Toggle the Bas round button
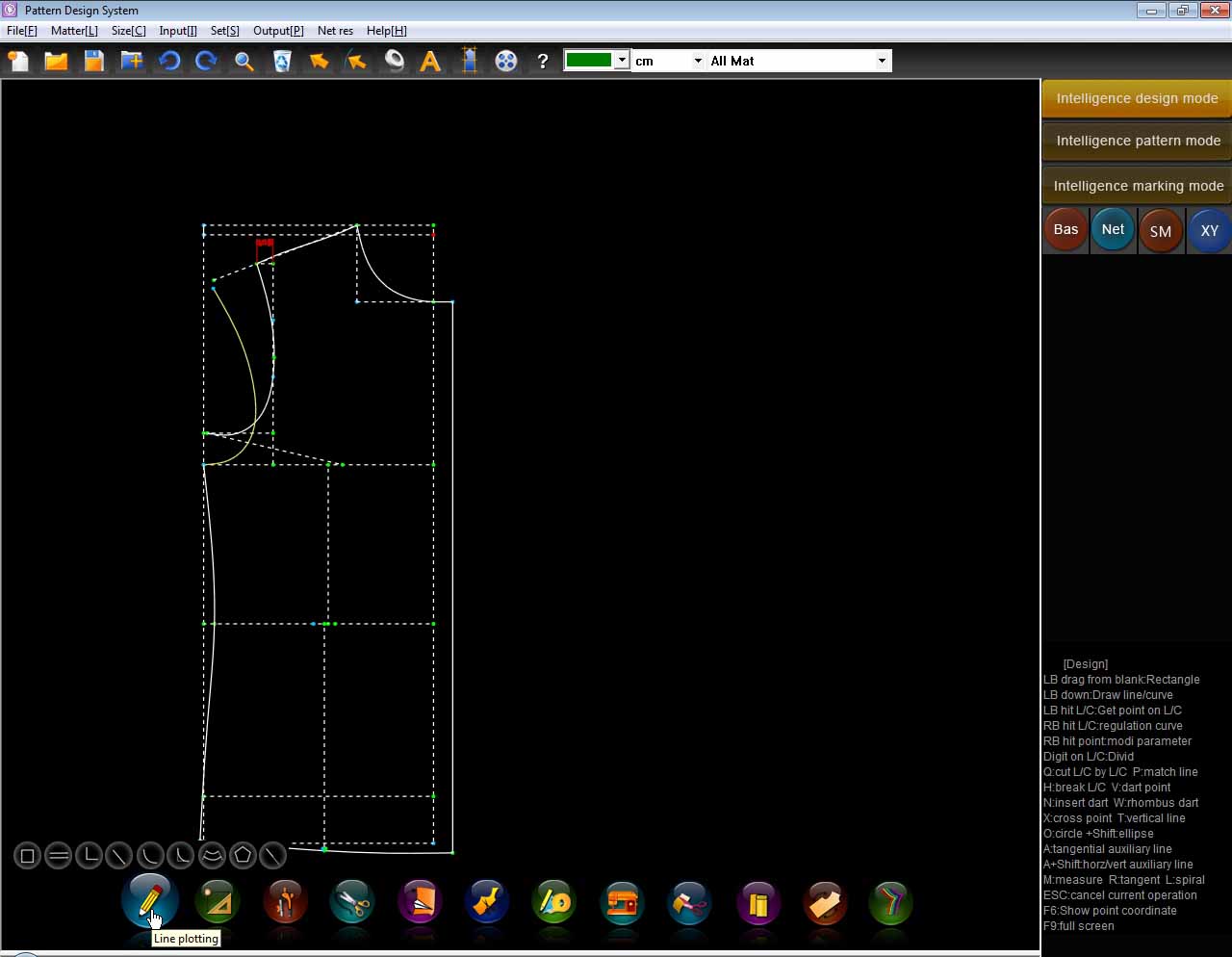Viewport: 1232px width, 957px height. pos(1065,230)
